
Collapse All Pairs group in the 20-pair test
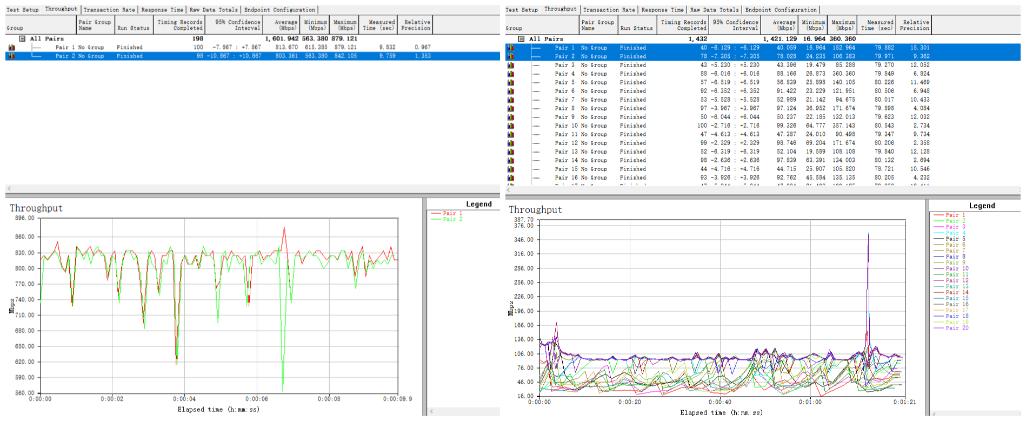[521, 39]
